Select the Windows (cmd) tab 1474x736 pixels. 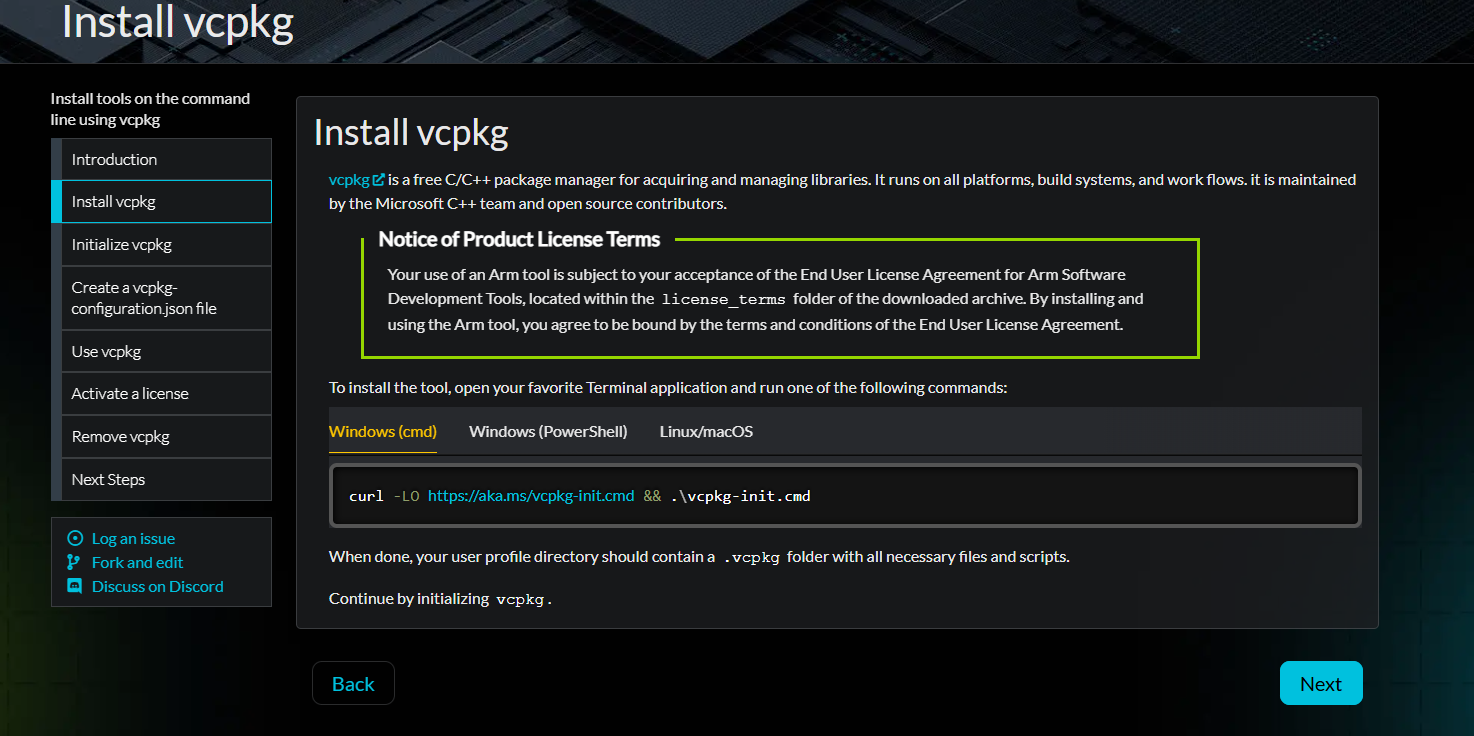[x=383, y=432]
